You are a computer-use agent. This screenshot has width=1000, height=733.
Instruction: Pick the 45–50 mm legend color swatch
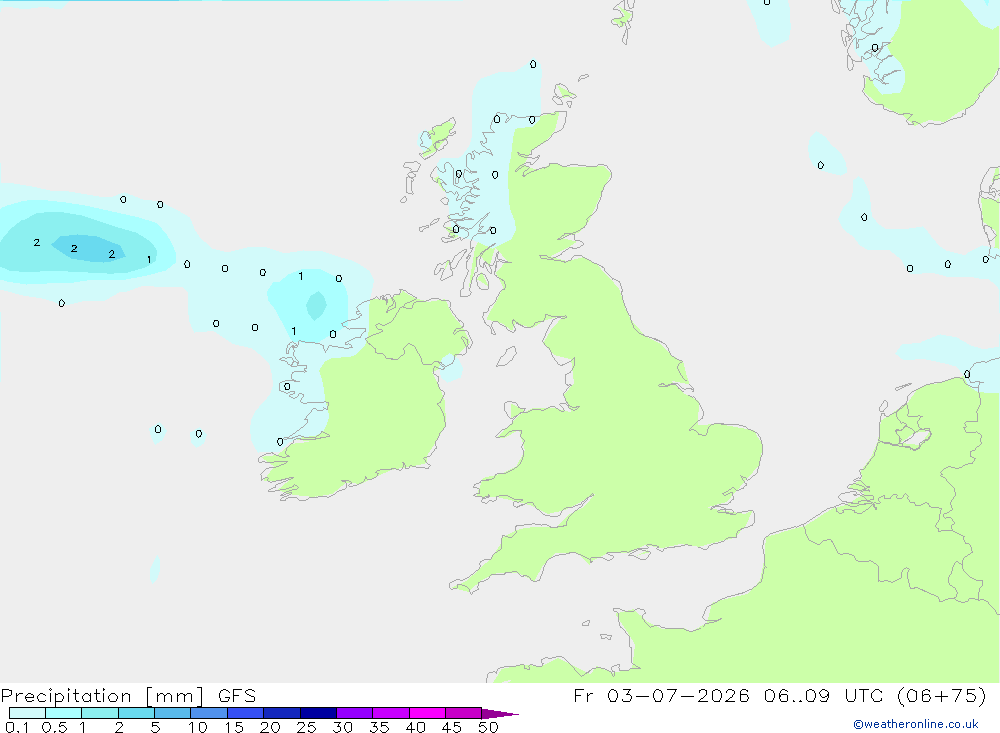pyautogui.click(x=464, y=713)
